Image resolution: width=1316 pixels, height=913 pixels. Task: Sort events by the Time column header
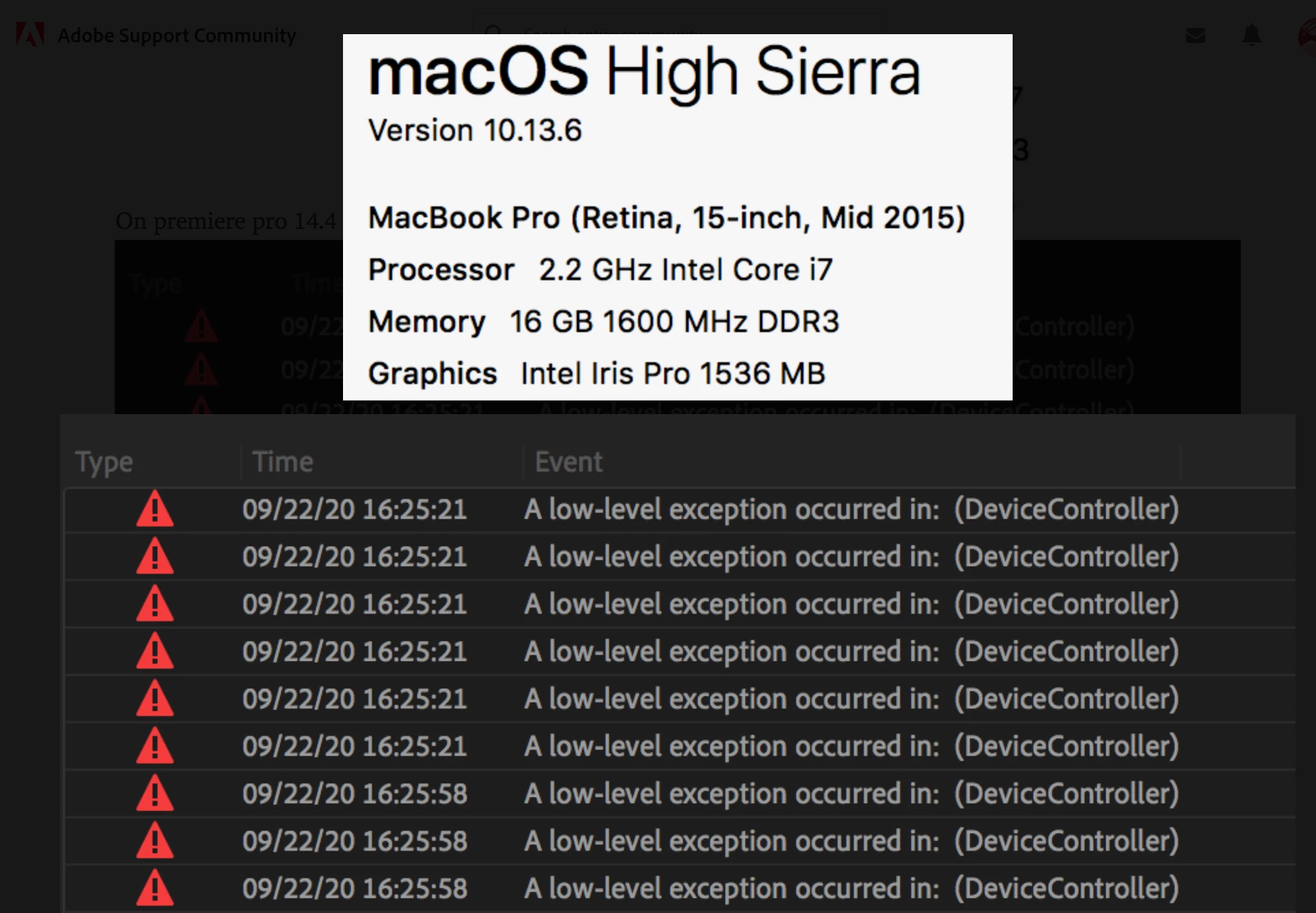point(282,462)
